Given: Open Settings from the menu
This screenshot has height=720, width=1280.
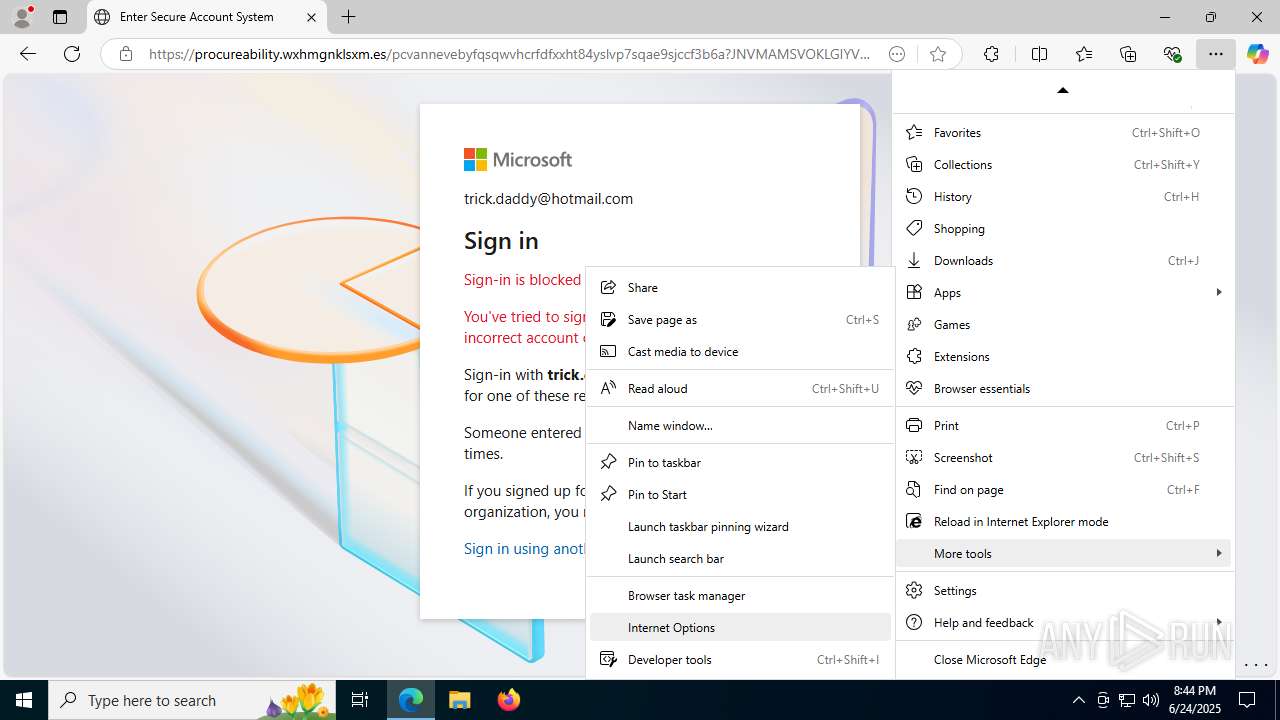Looking at the screenshot, I should click(1065, 590).
